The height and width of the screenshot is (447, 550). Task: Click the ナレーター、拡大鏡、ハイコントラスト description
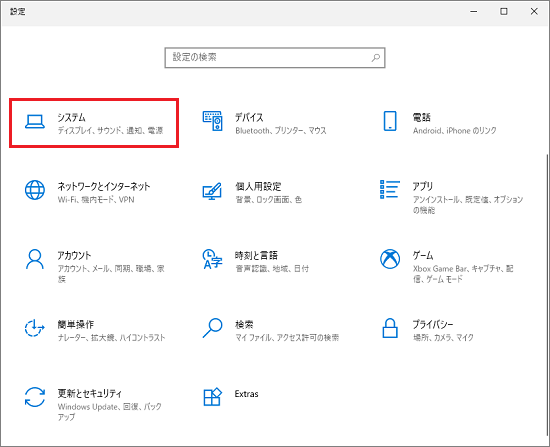tap(112, 338)
